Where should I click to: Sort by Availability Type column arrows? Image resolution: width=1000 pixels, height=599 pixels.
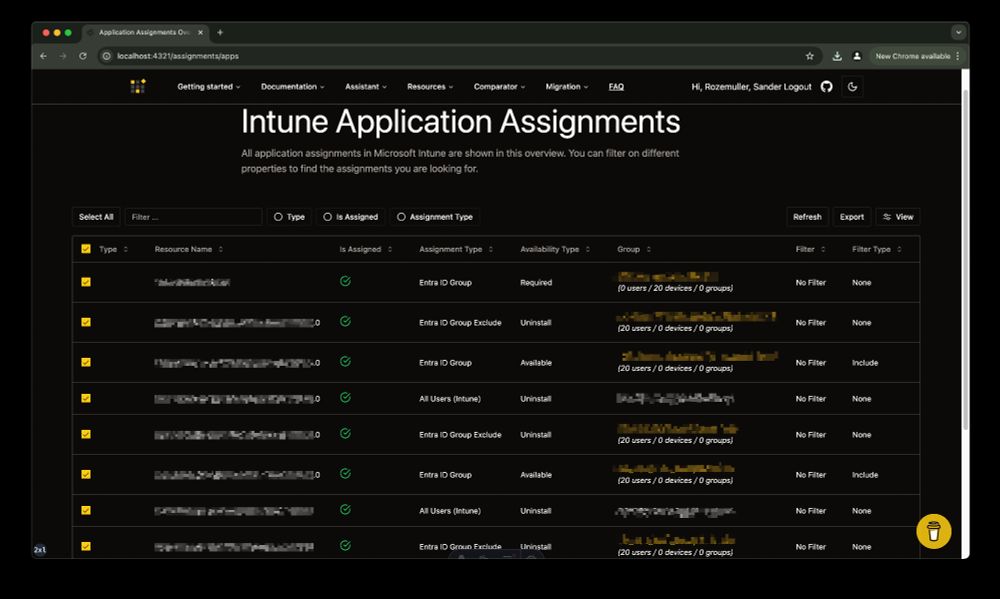[x=587, y=249]
